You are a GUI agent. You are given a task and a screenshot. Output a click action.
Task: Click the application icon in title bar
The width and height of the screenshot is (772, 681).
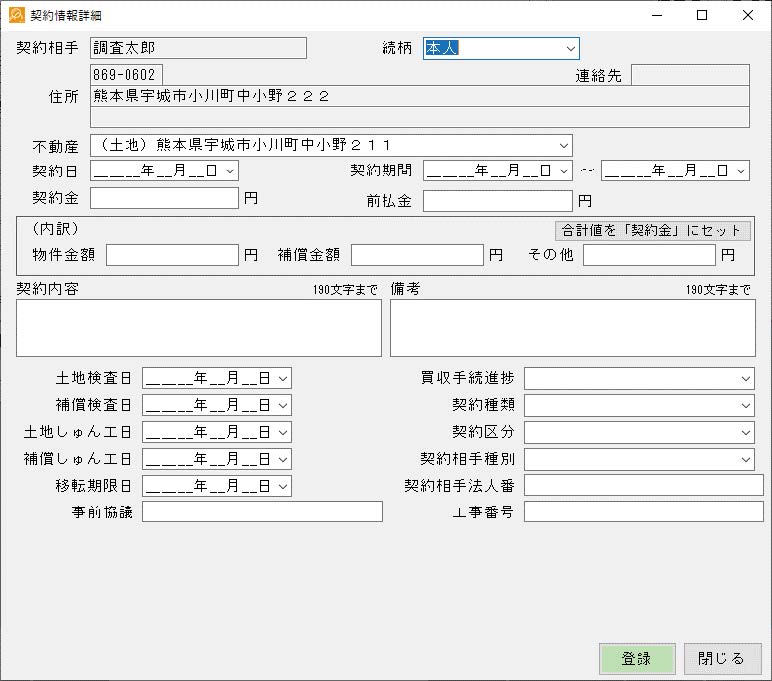[x=16, y=15]
